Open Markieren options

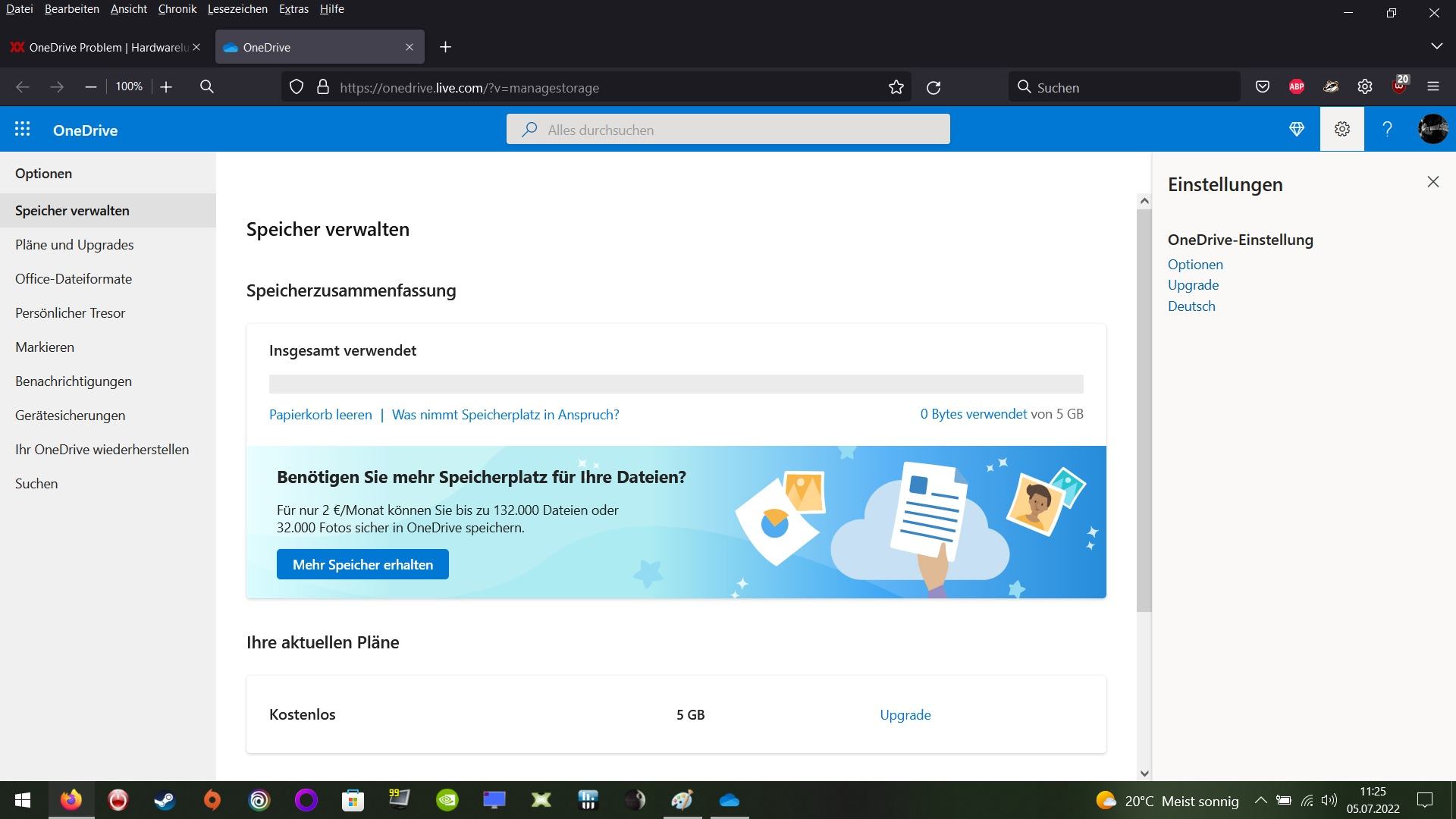[x=108, y=347]
